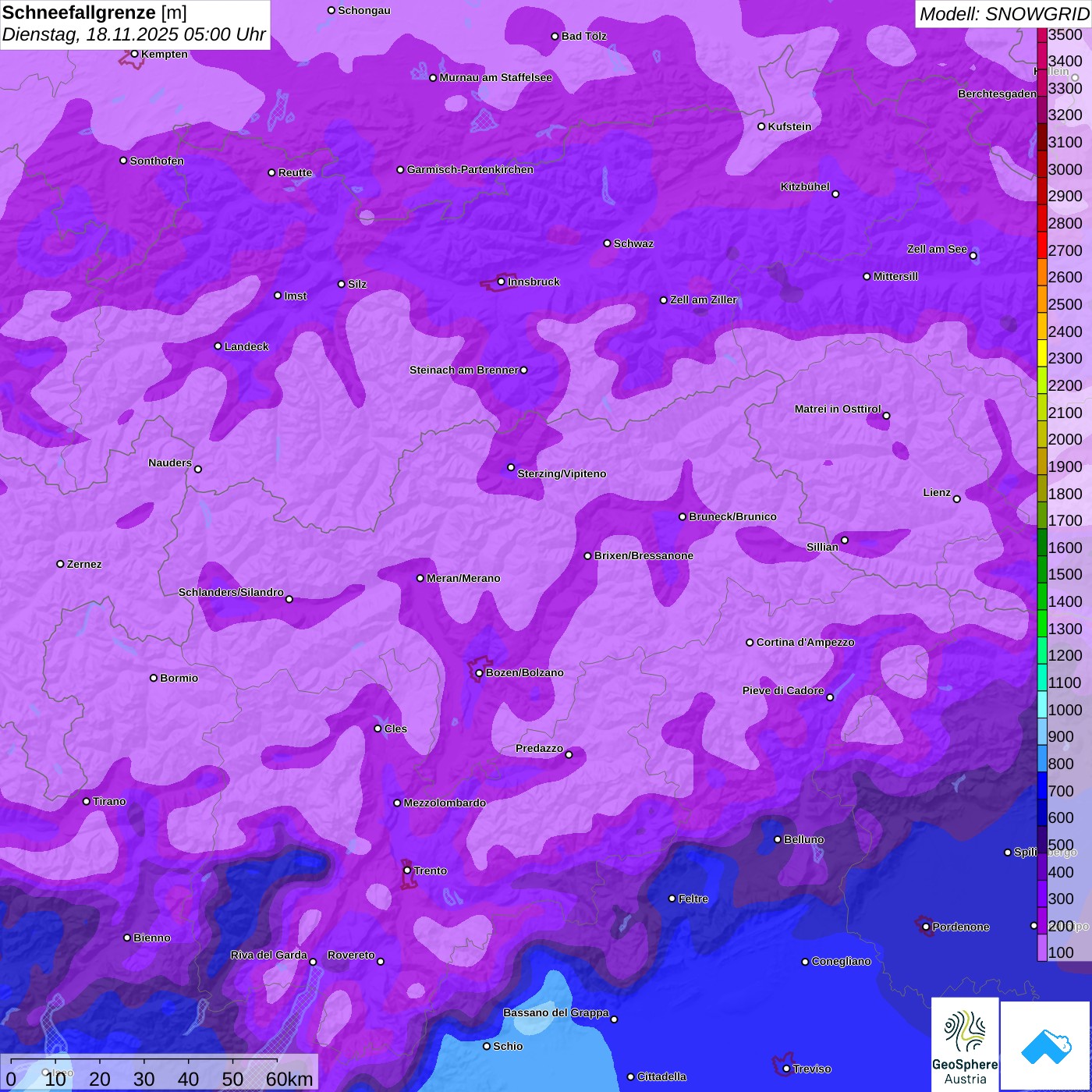Screen dimensions: 1092x1092
Task: Click the 'Pieve di Cadore' label
Action: 783,690
